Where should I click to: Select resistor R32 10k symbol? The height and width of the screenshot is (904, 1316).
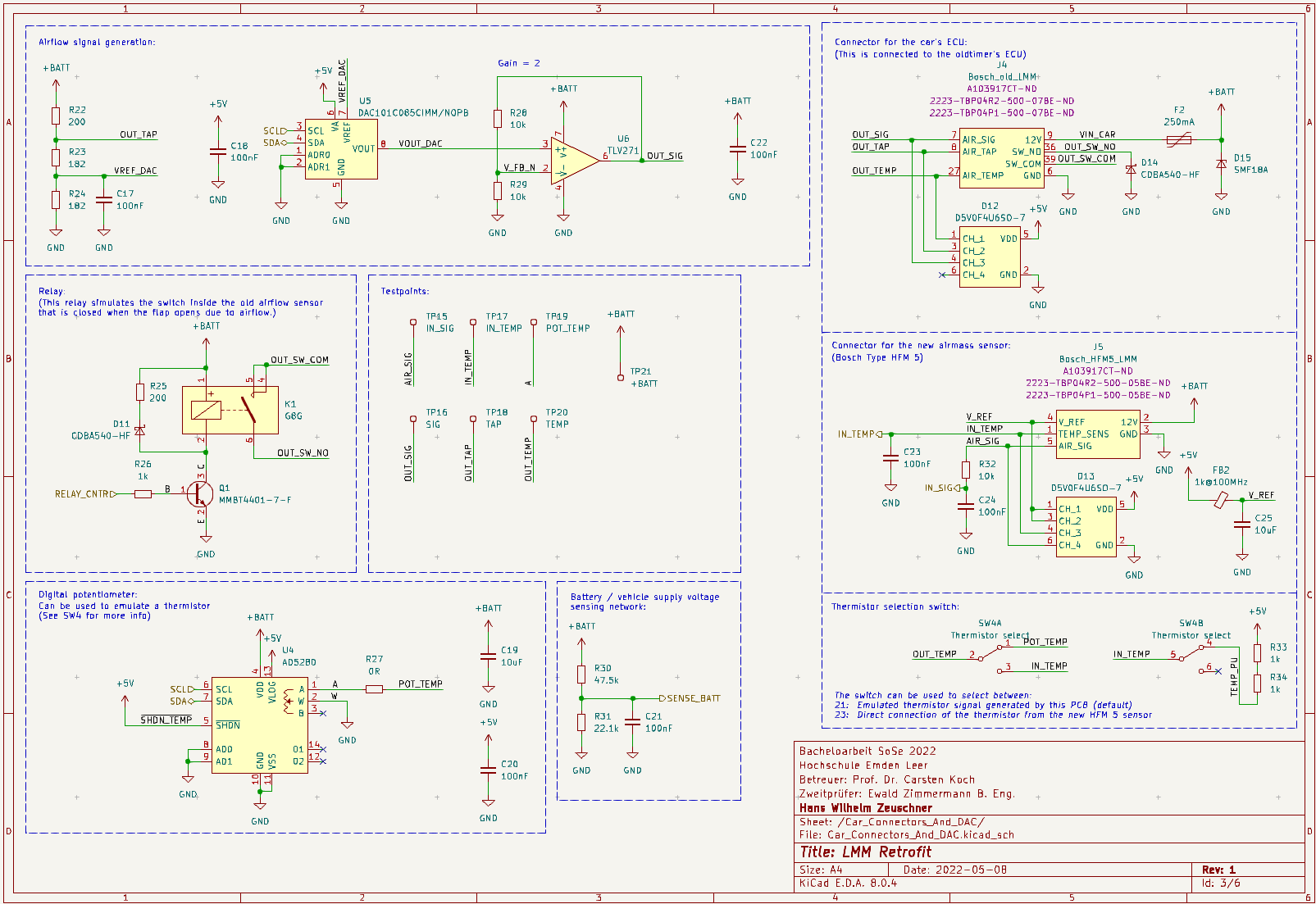[966, 470]
